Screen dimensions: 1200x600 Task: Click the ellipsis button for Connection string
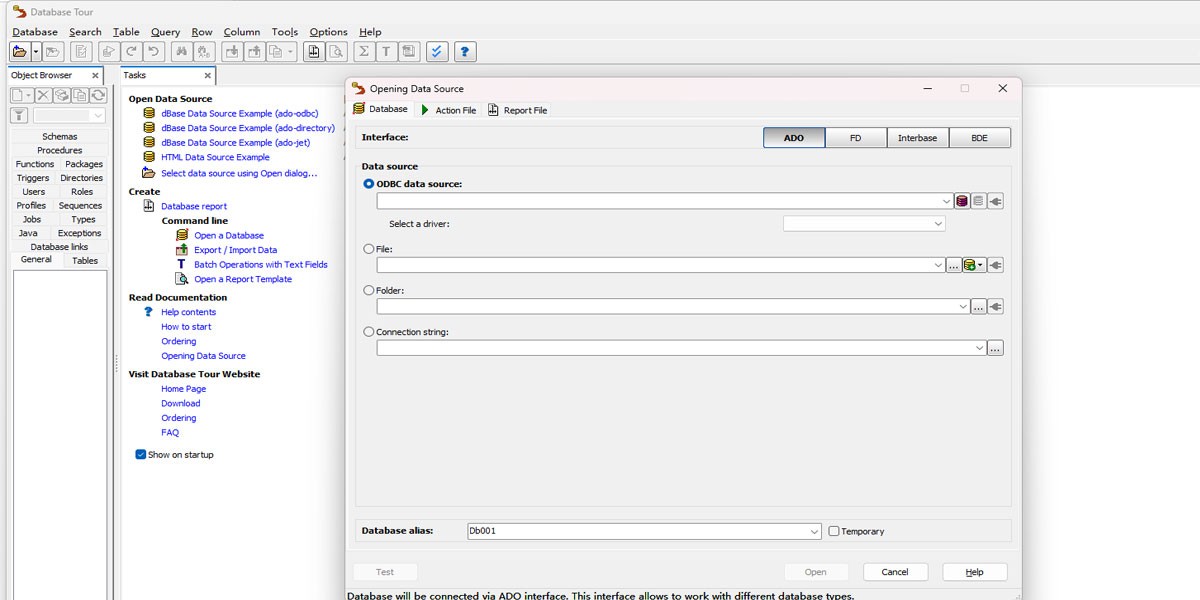(x=995, y=348)
